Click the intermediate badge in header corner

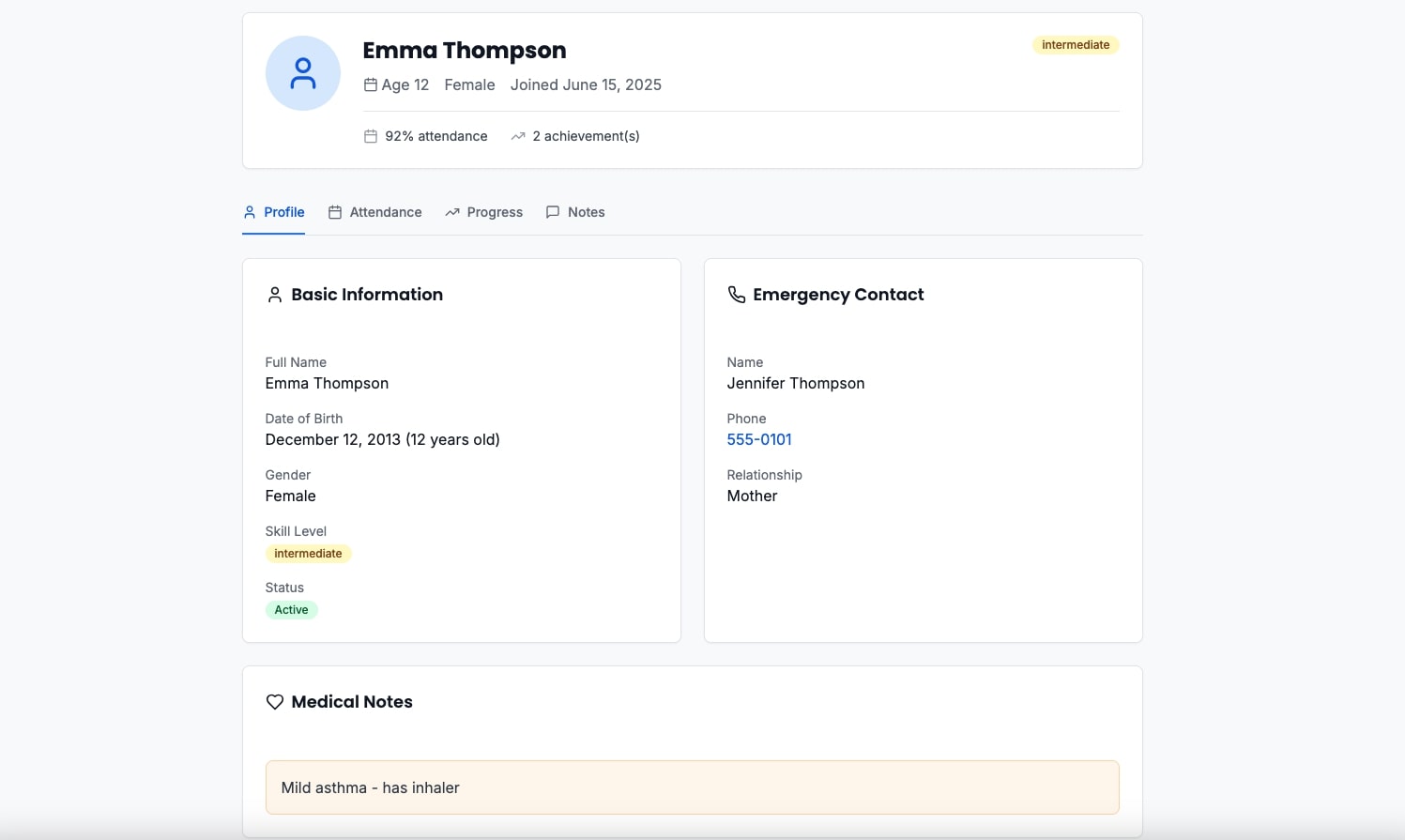pyautogui.click(x=1075, y=45)
